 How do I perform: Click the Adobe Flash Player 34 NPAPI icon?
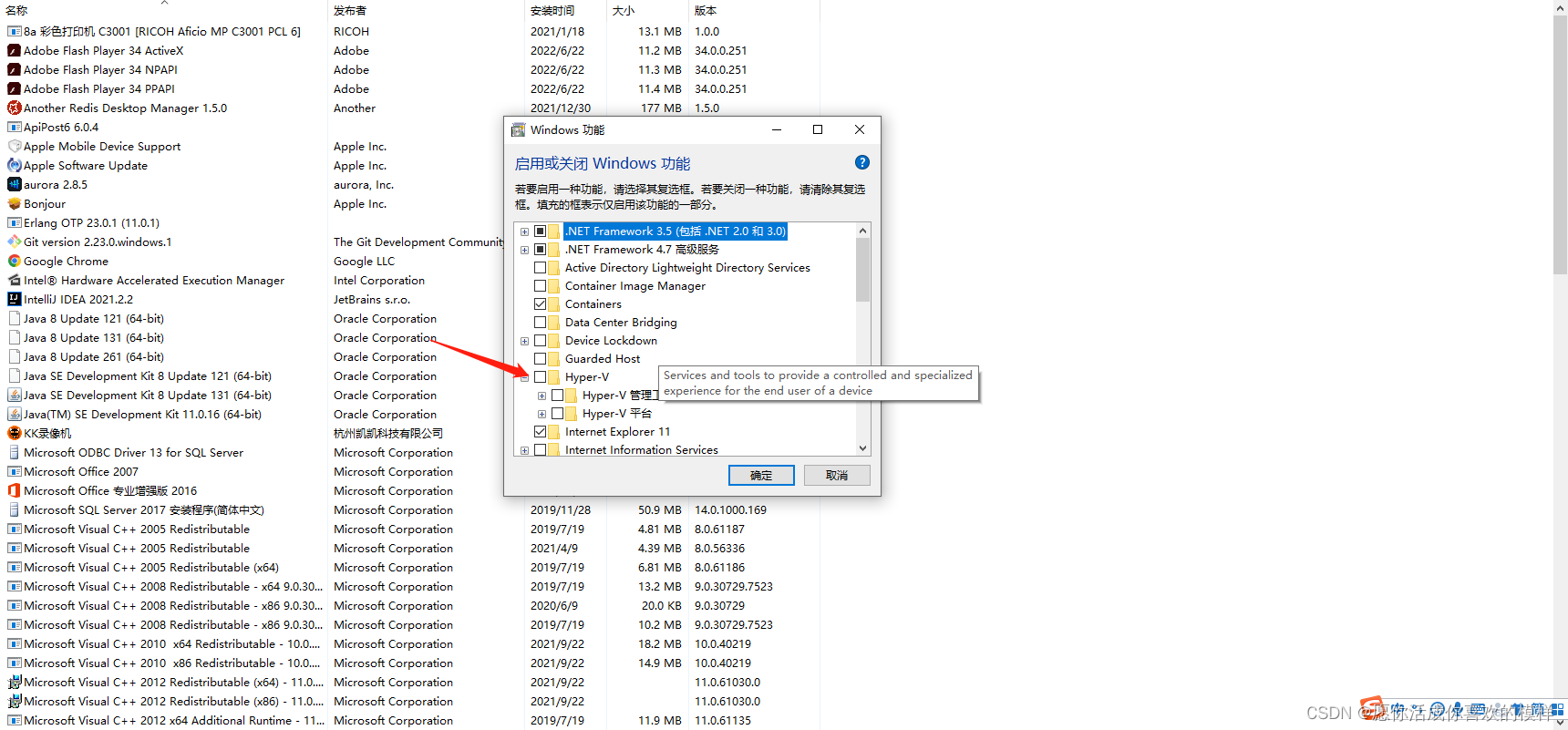coord(15,69)
